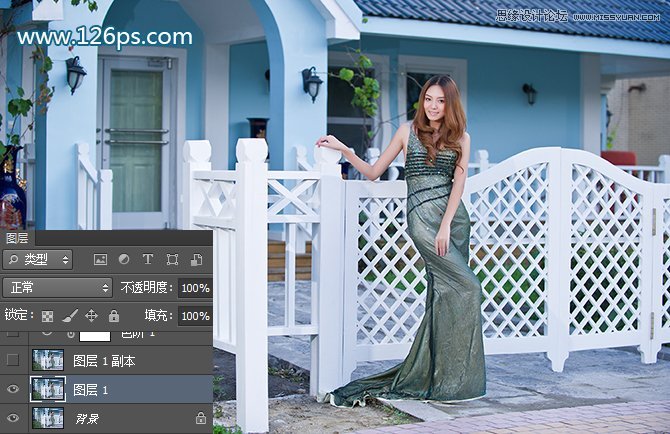Image resolution: width=670 pixels, height=434 pixels.
Task: Lock layer position move icon
Action: tap(91, 316)
